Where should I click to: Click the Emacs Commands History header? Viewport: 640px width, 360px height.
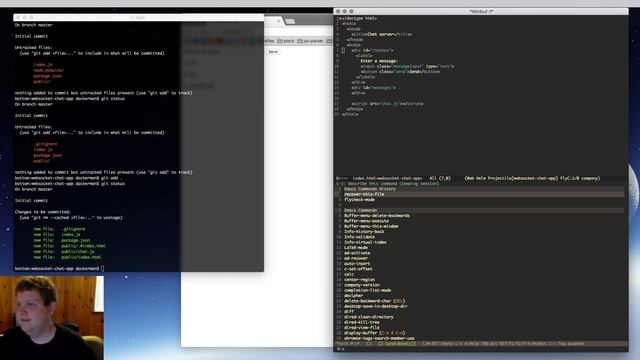coord(370,189)
